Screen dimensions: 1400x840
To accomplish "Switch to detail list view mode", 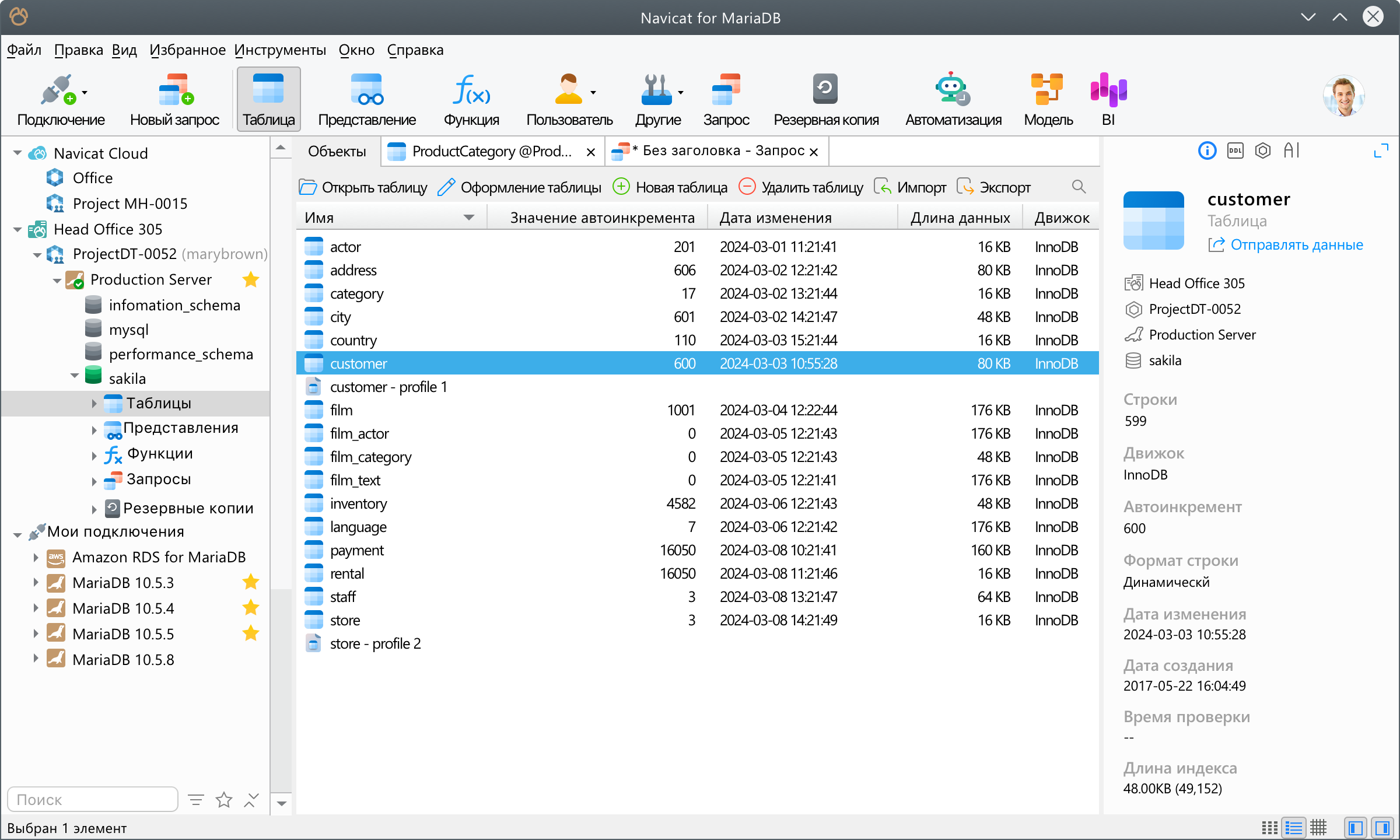I will click(1294, 827).
